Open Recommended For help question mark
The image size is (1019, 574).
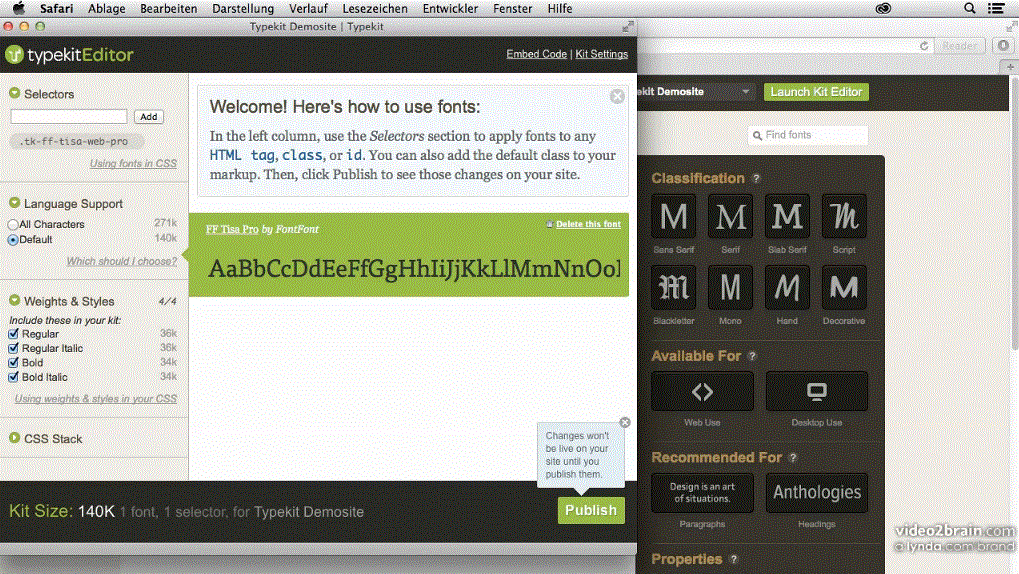tap(793, 458)
